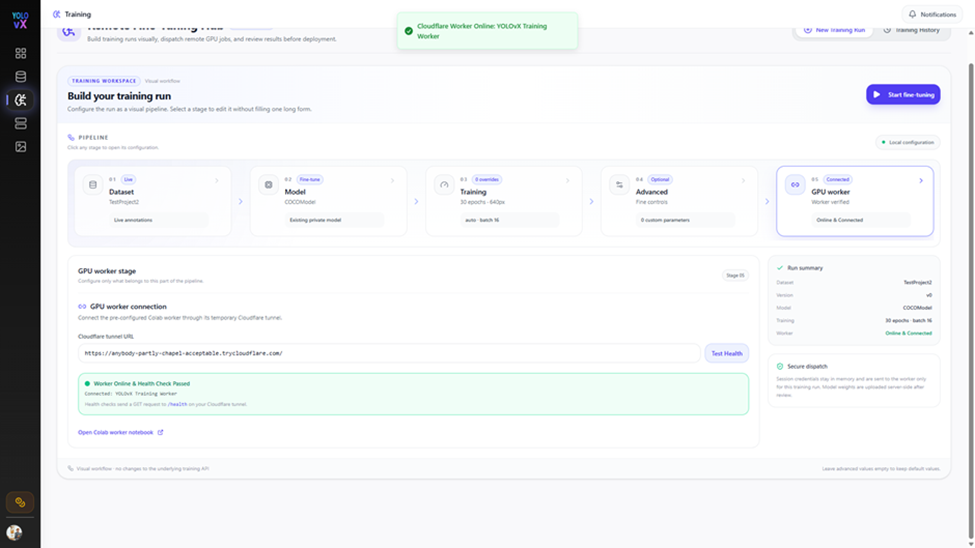Click the Connected badge on GPU worker card
975x548 pixels.
pyautogui.click(x=838, y=180)
